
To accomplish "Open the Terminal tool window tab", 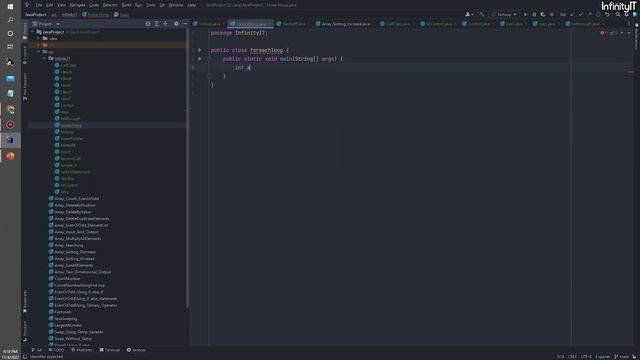I will click(x=110, y=350).
